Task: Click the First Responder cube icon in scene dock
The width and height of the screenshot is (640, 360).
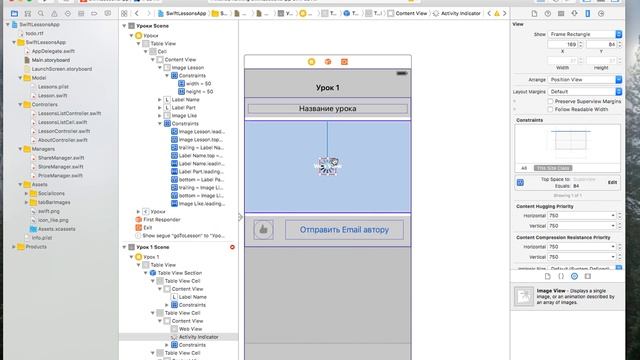Action: [328, 62]
